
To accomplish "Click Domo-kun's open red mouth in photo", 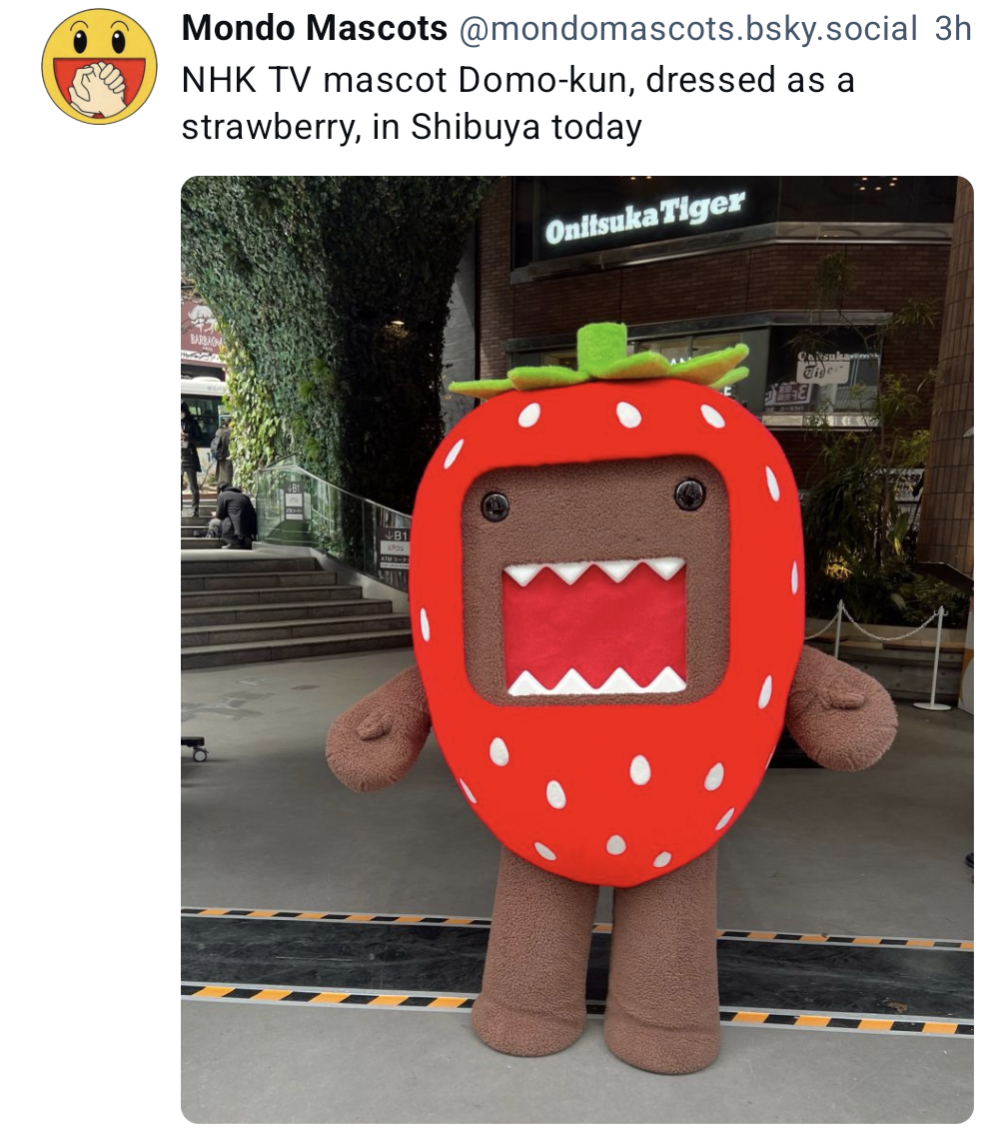I will pos(595,628).
